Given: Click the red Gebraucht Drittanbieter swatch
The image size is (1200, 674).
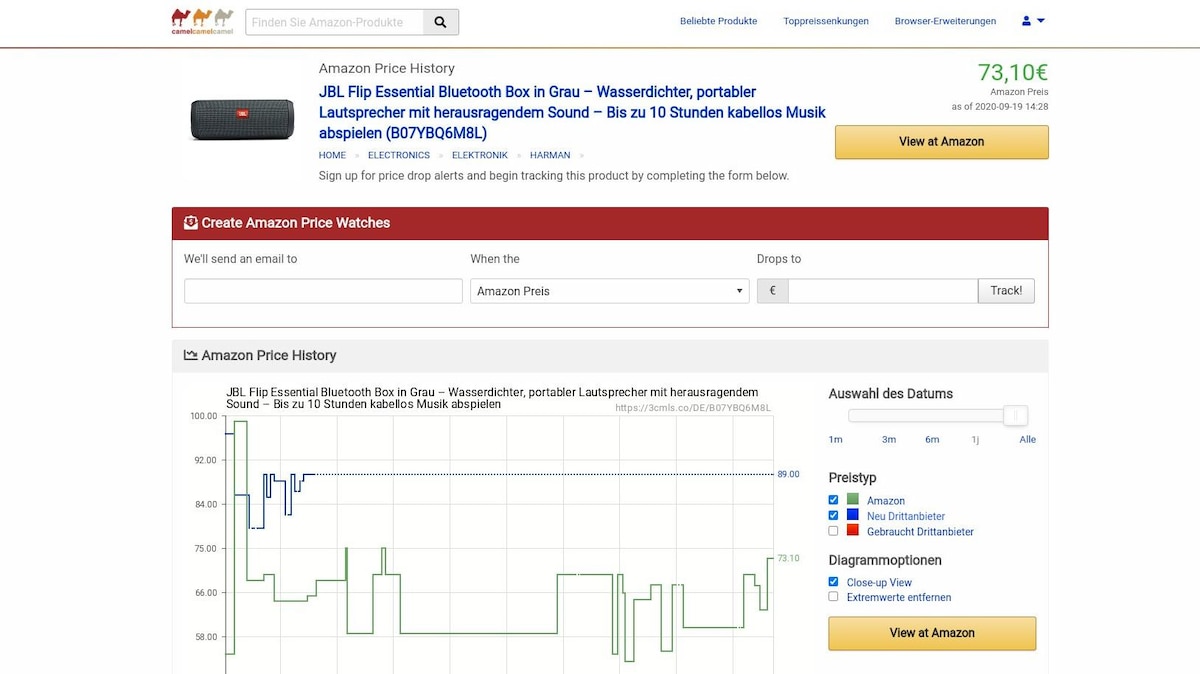Looking at the screenshot, I should [x=853, y=531].
